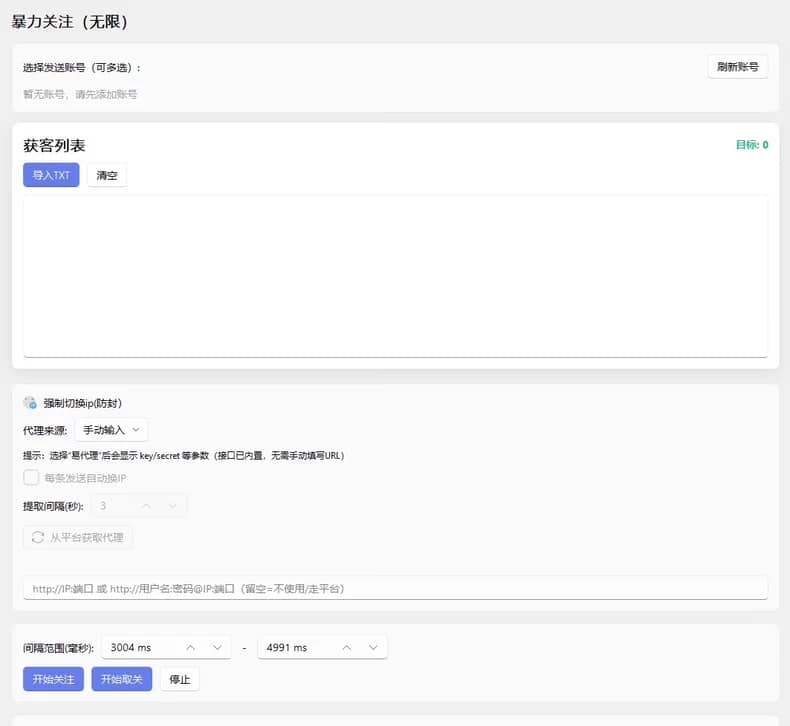Click the 提取间隔(秒) number field
The height and width of the screenshot is (726, 790).
[139, 506]
